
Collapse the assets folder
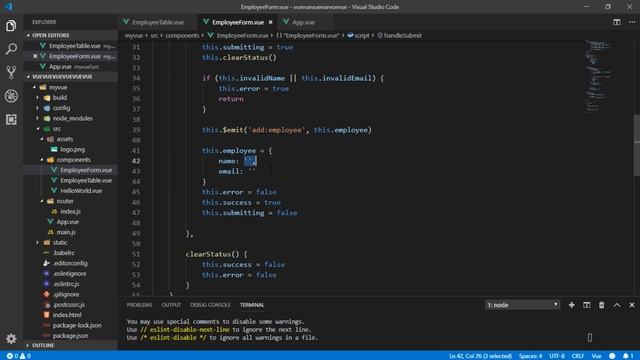point(64,139)
